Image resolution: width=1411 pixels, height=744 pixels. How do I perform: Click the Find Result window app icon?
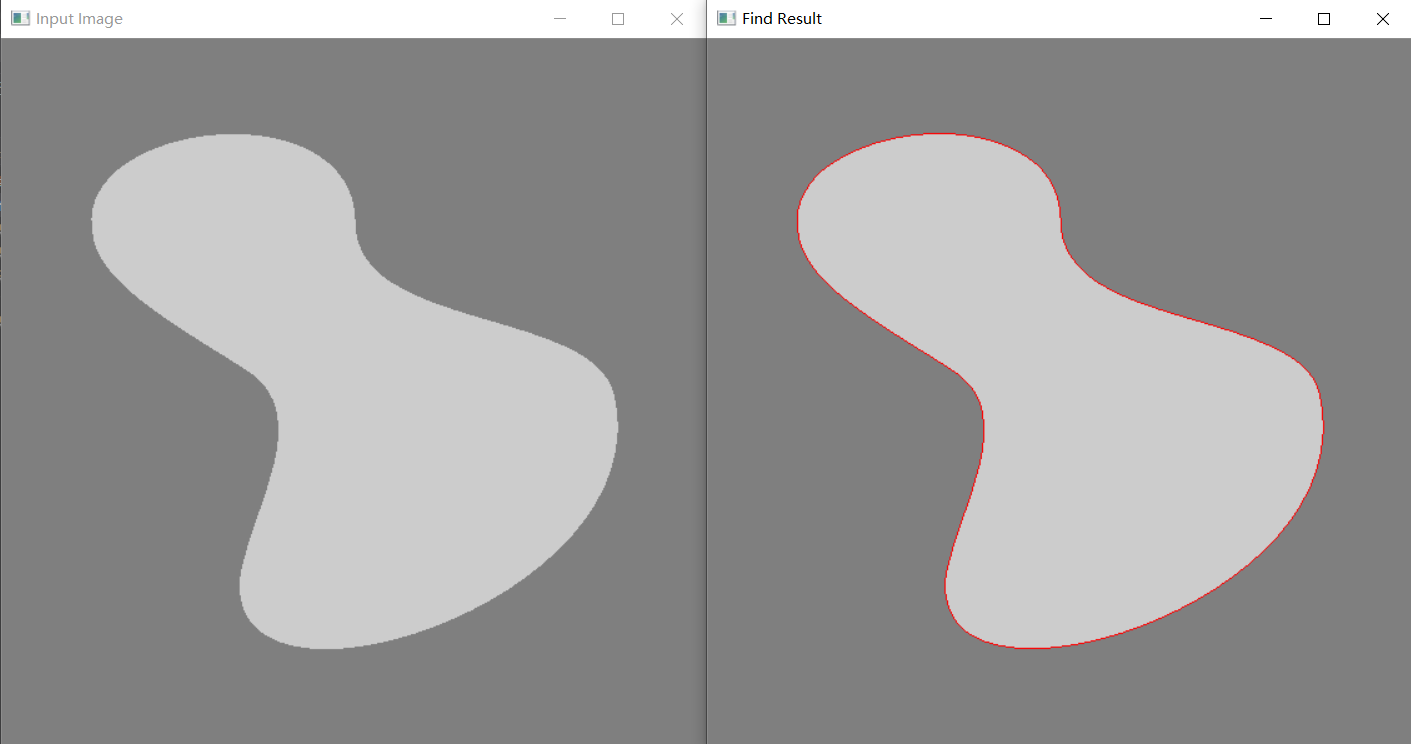(727, 19)
